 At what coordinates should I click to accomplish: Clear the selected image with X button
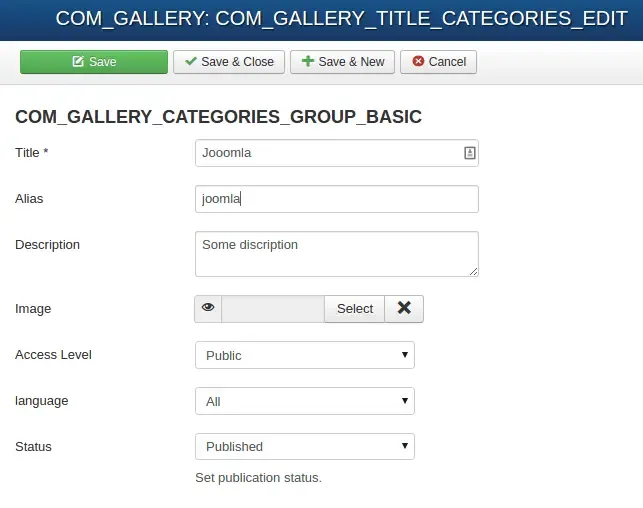[x=404, y=309]
